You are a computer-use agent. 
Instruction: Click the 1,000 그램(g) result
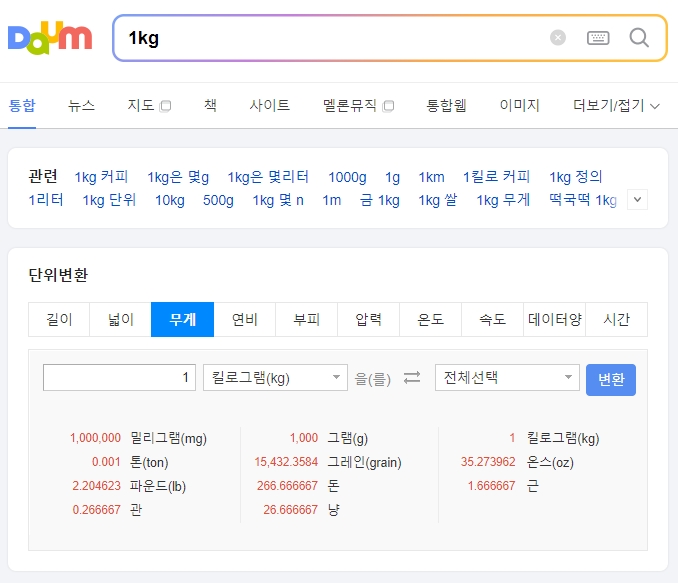(329, 438)
